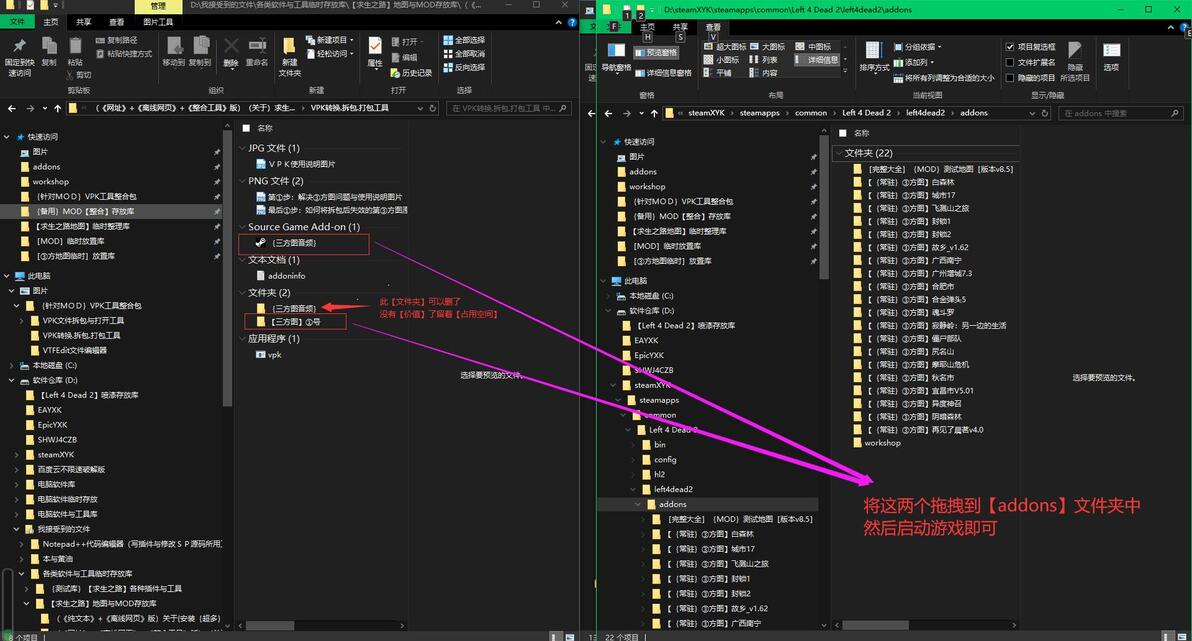Switch to 图片工具 tab in left window
This screenshot has width=1192, height=641.
[158, 22]
